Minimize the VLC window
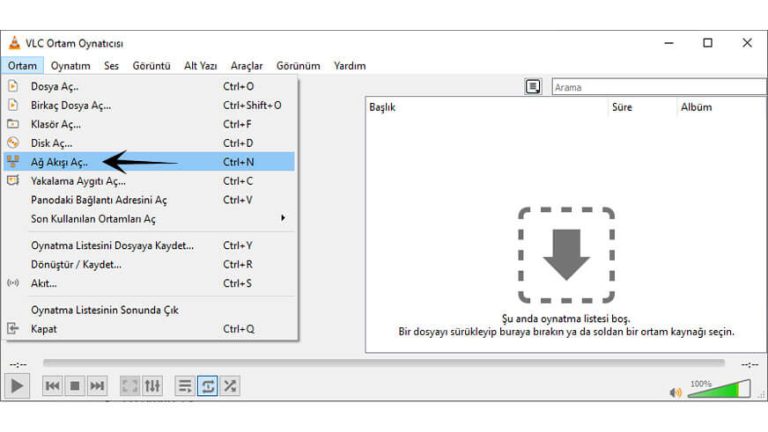The width and height of the screenshot is (768, 432). tap(669, 43)
